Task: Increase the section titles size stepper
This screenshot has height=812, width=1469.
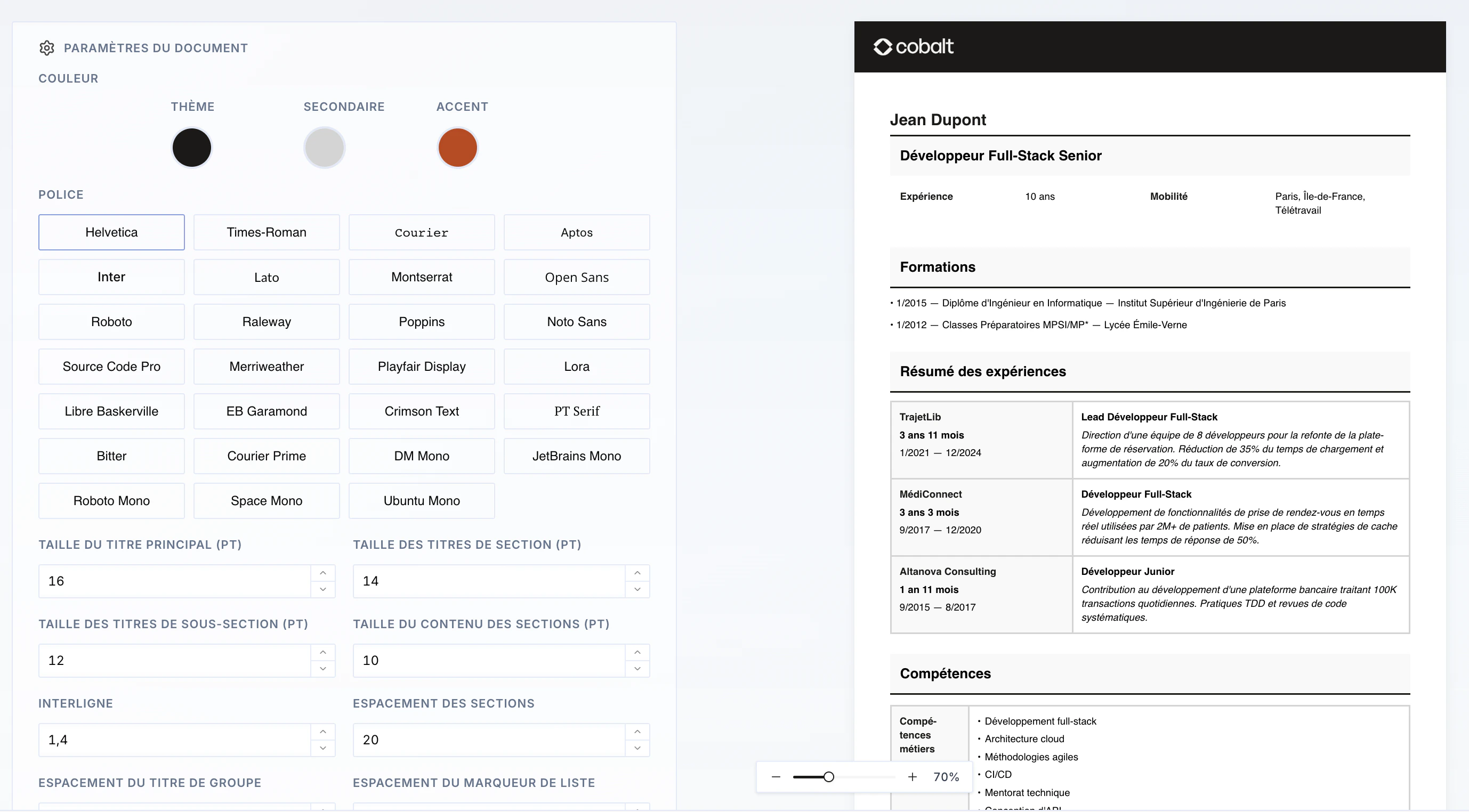Action: point(637,573)
